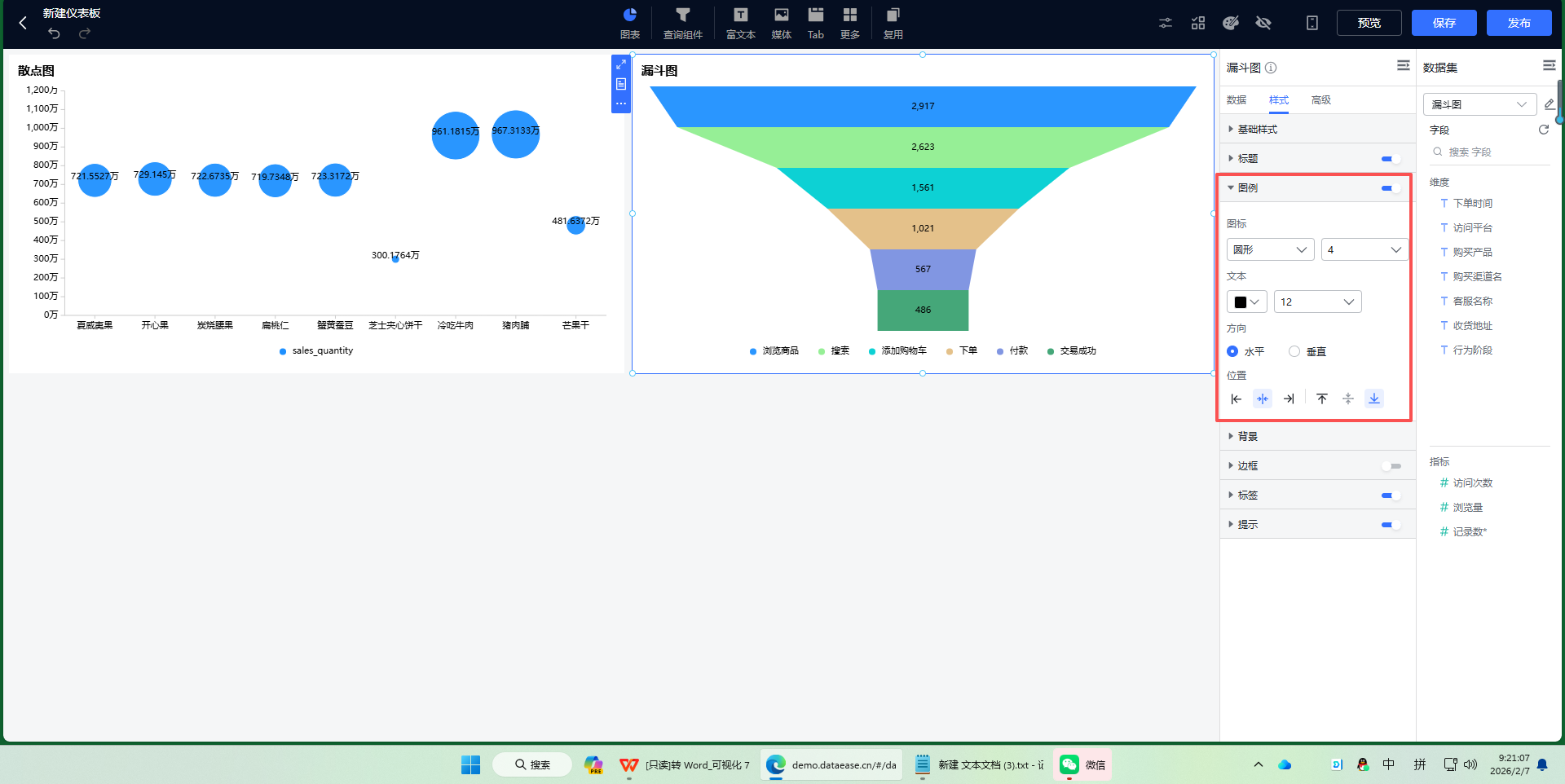Open the text size dropdown showing 12

coord(1317,302)
